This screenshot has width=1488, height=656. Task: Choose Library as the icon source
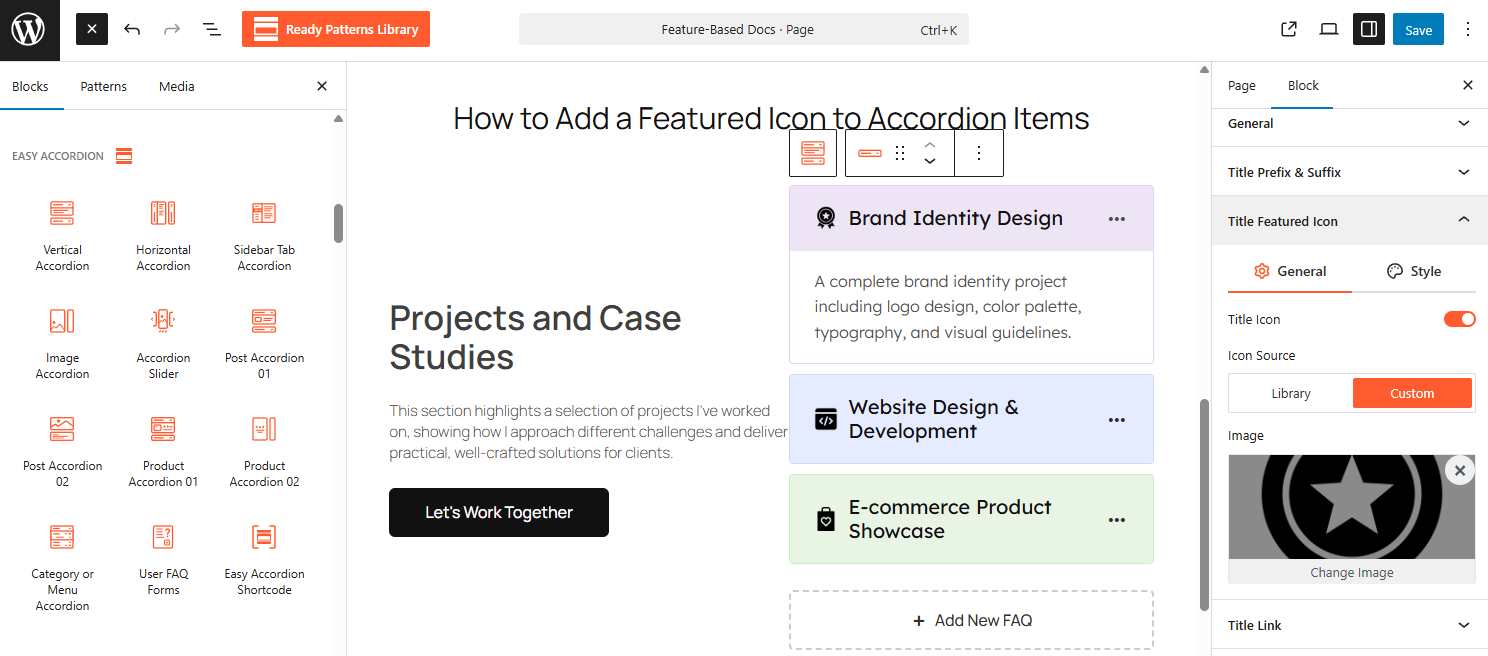pos(1291,393)
